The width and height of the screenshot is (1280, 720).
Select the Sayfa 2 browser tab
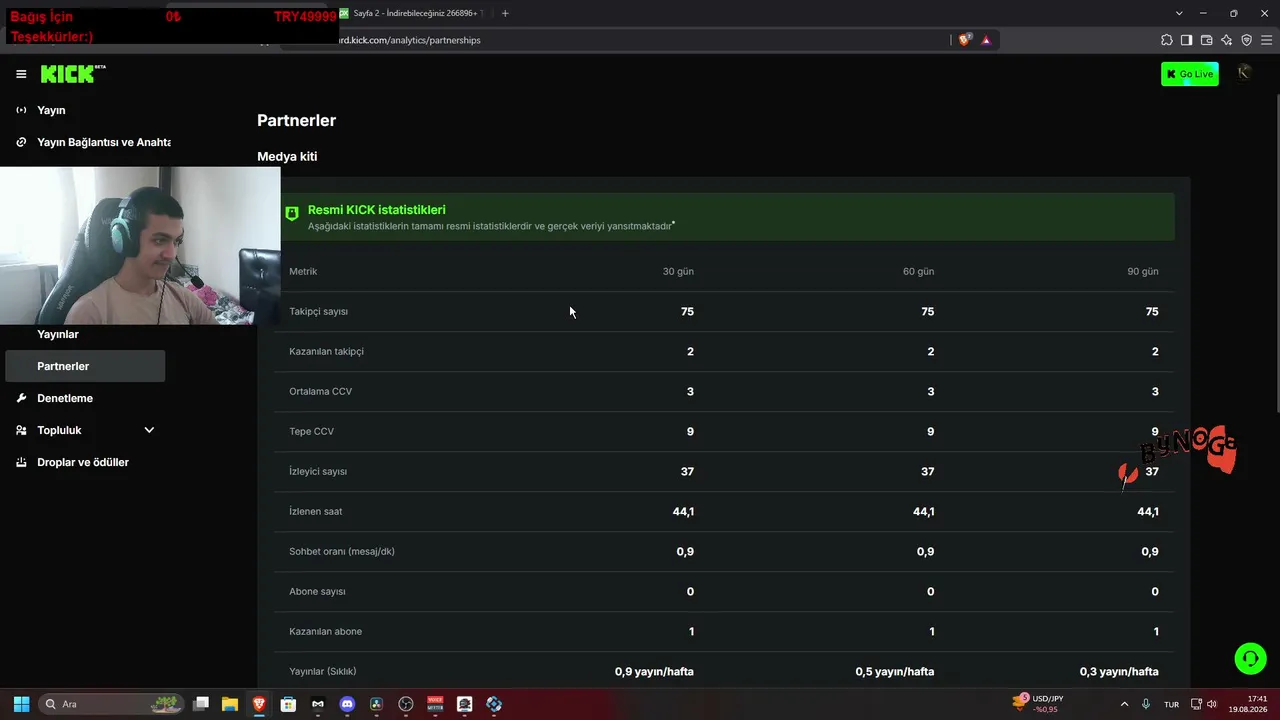(414, 13)
